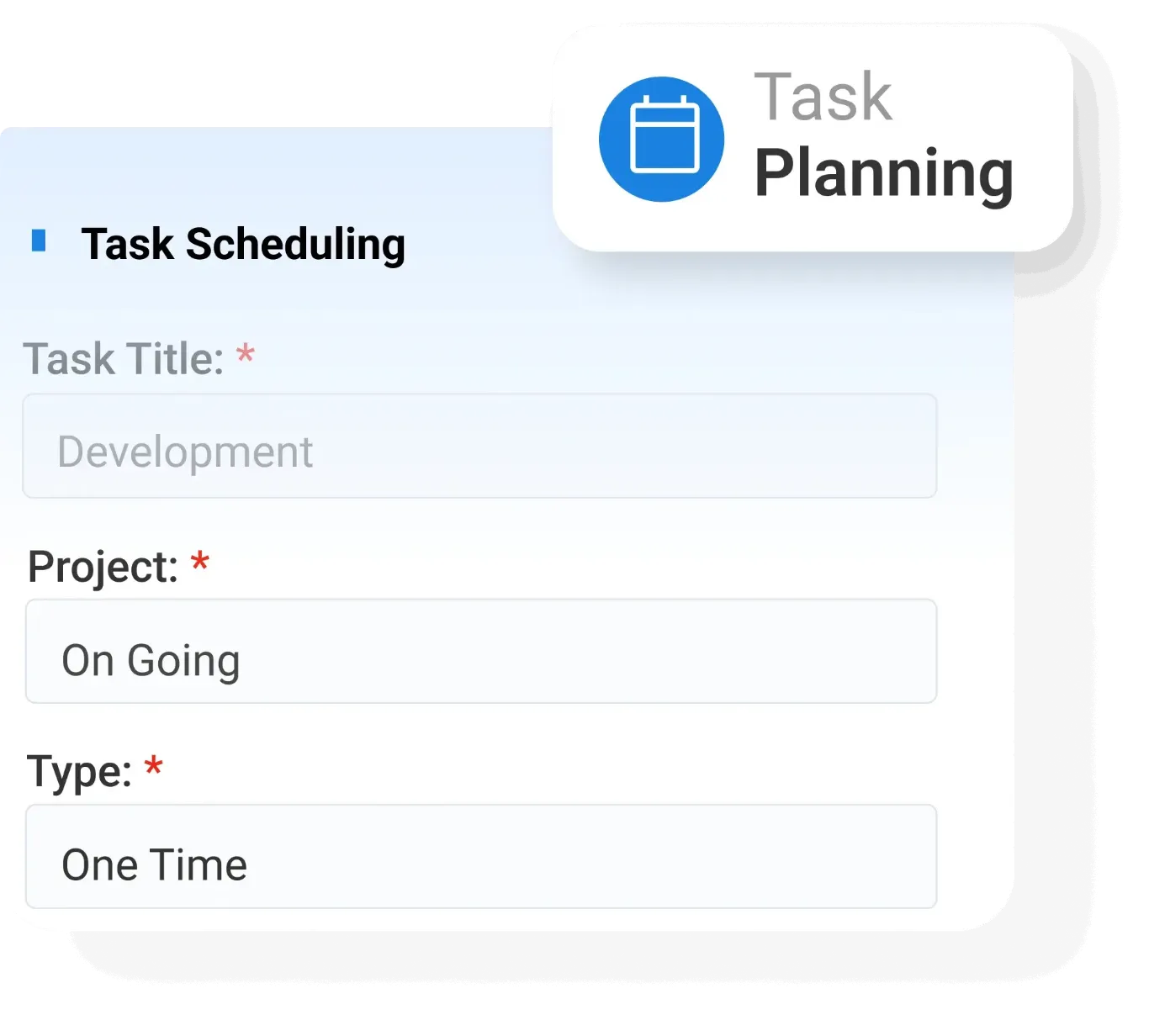The width and height of the screenshot is (1149, 1036).
Task: Click the Task Title label
Action: click(x=124, y=359)
